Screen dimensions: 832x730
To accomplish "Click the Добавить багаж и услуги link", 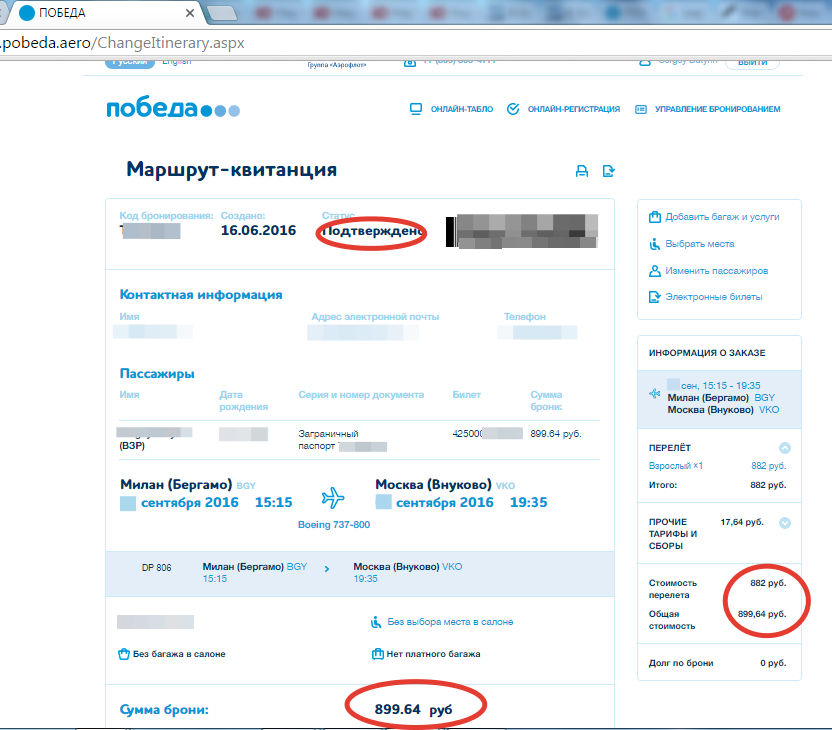I will click(x=722, y=217).
